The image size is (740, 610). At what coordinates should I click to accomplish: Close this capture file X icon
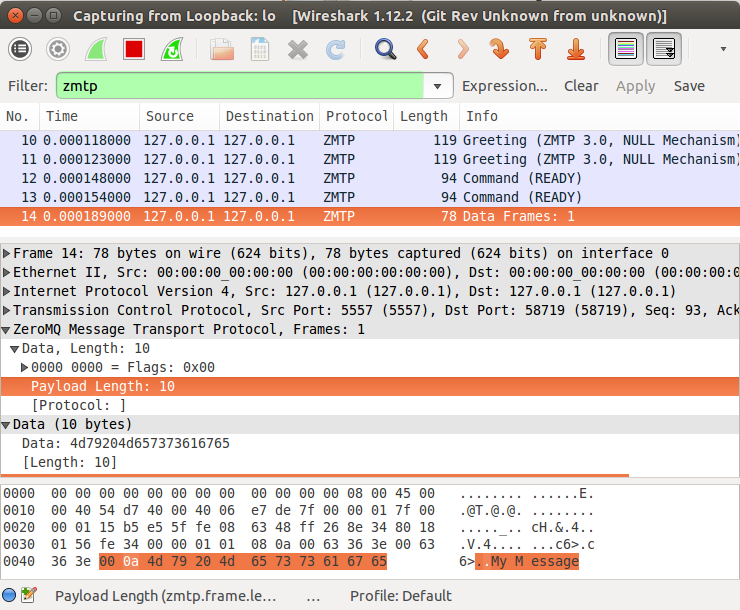(298, 49)
